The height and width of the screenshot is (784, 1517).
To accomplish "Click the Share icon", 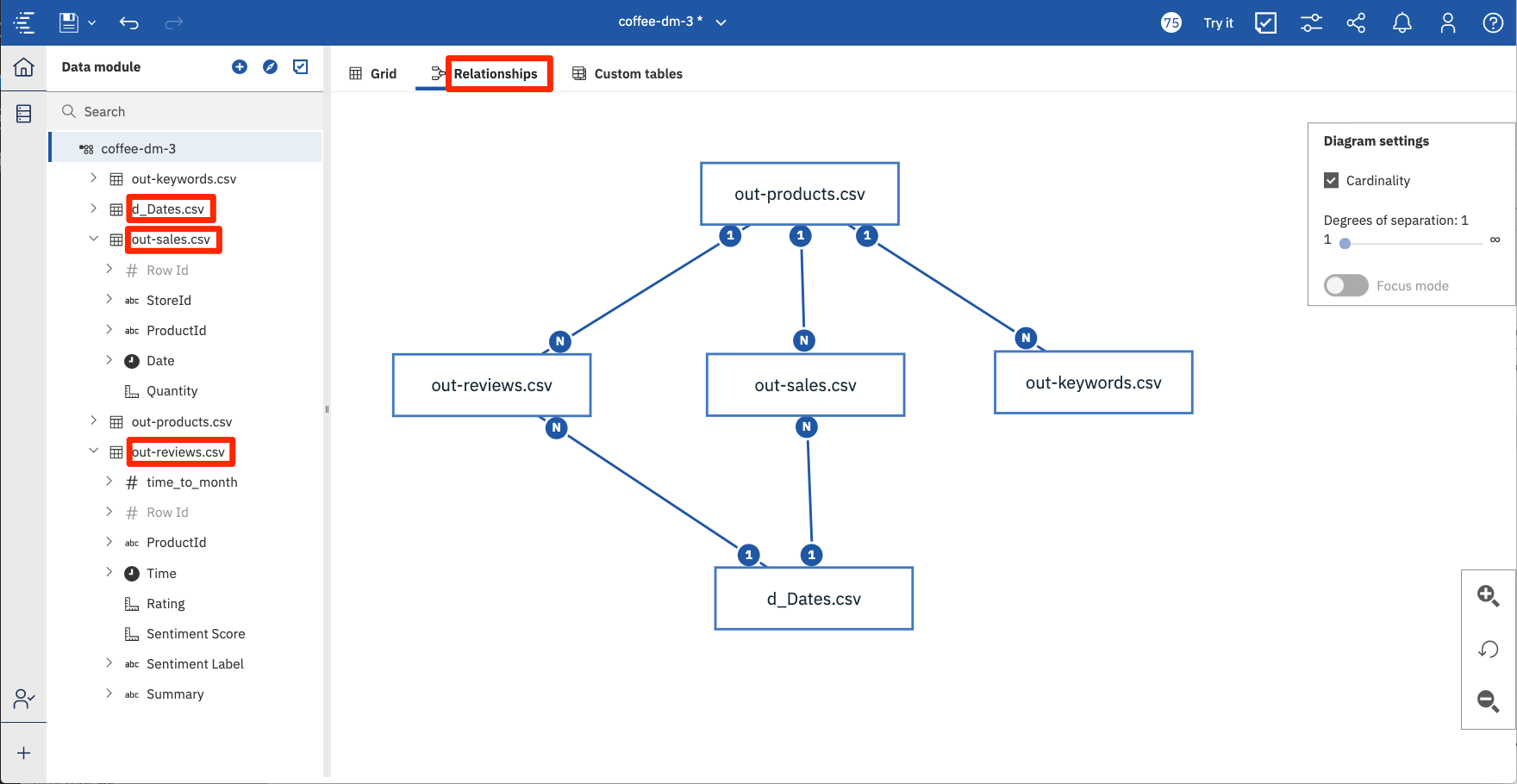I will [1357, 23].
